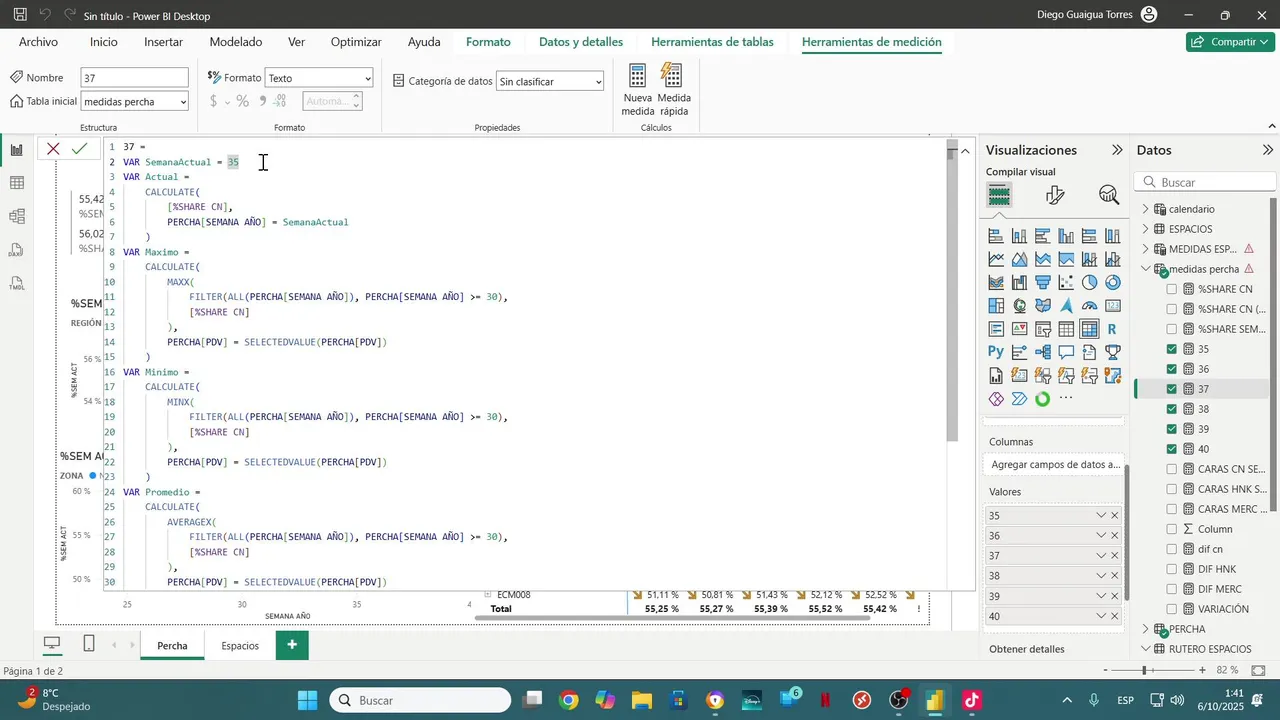
Task: Choose the Q&A speech bubble visual
Action: click(x=1066, y=352)
